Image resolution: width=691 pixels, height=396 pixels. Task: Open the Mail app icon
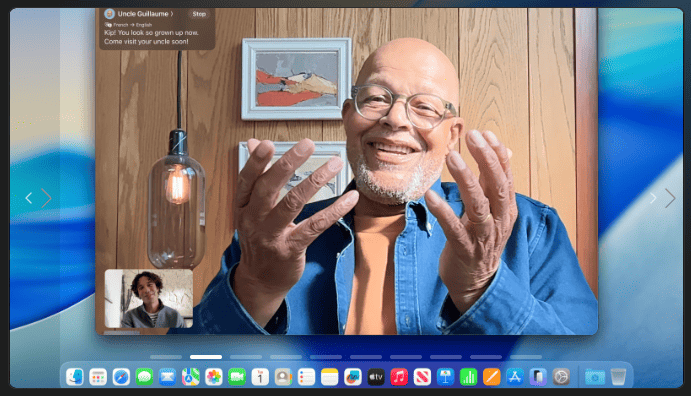[167, 377]
